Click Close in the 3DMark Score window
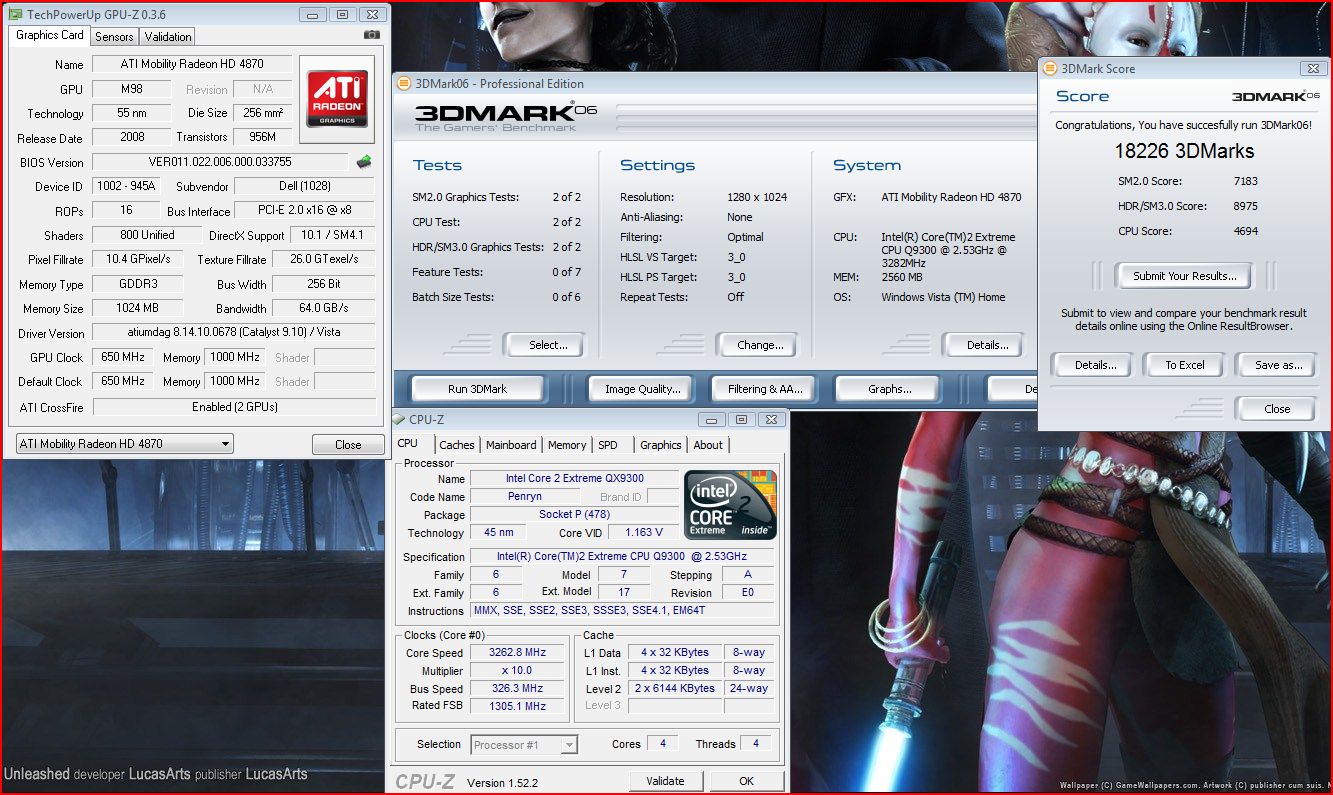This screenshot has width=1333, height=795. 1277,409
